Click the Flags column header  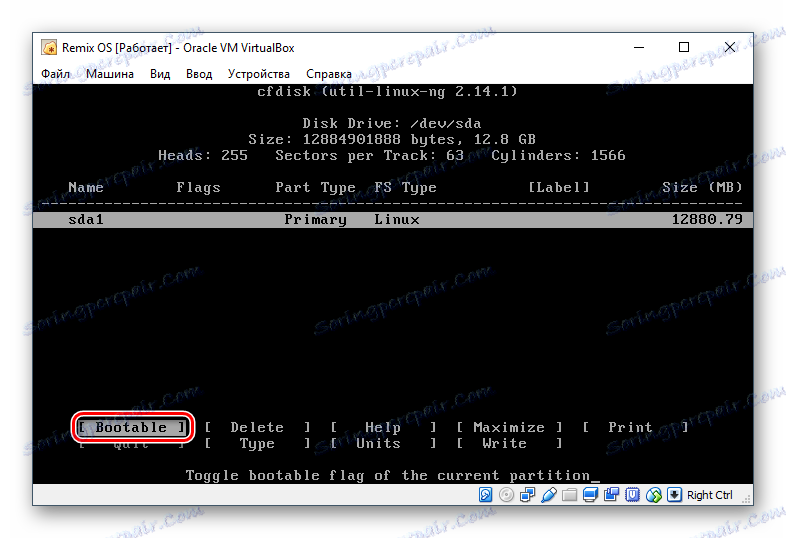click(198, 188)
